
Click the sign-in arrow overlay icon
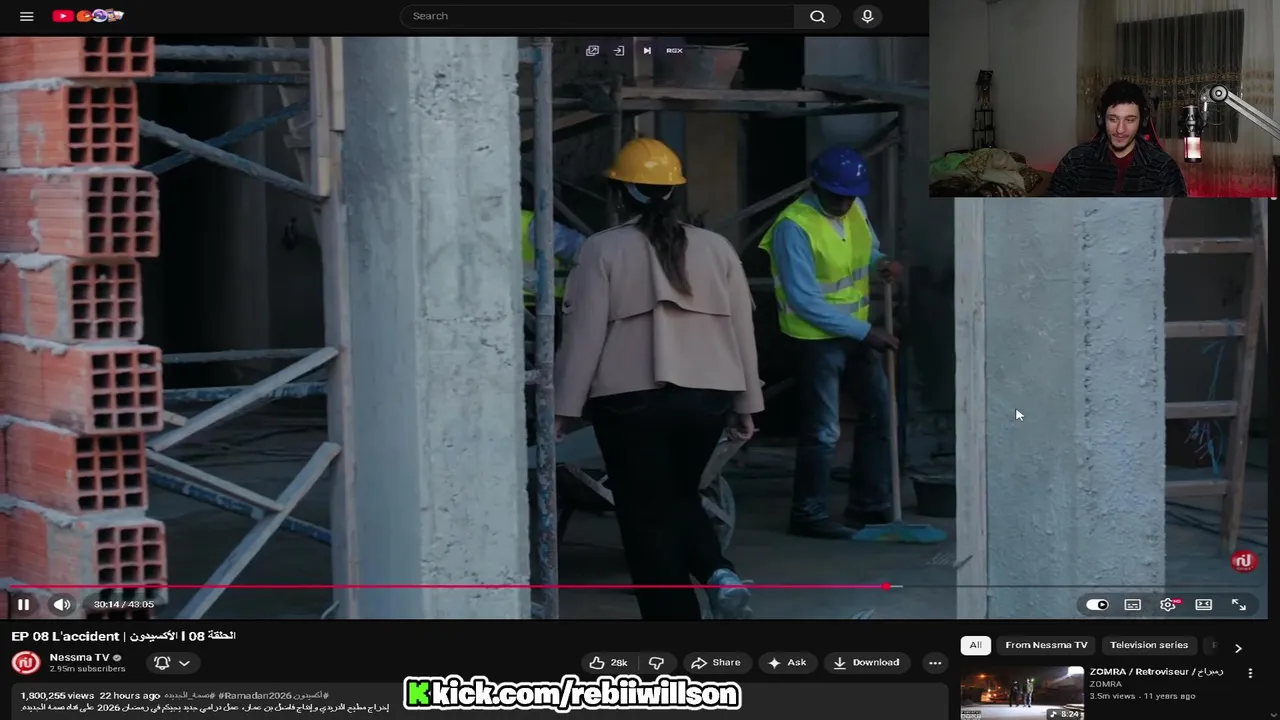coord(619,50)
